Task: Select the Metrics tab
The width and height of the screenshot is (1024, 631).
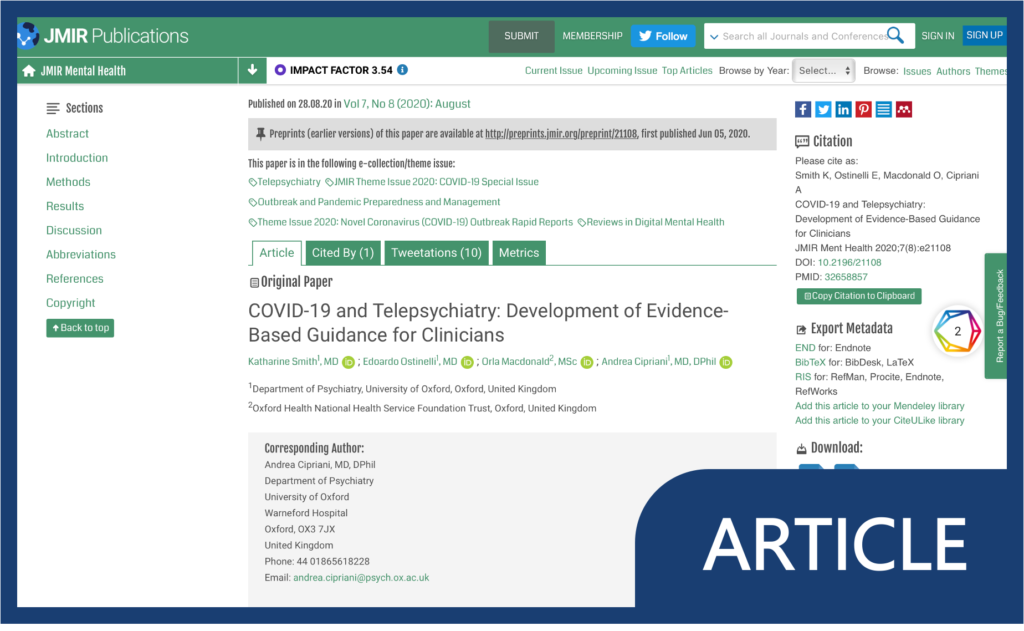Action: coord(518,253)
